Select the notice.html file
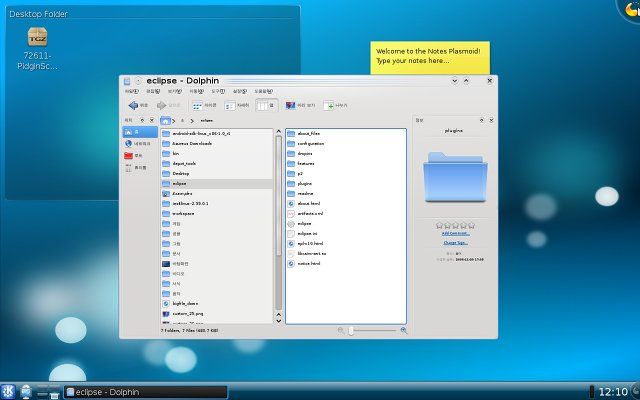Viewport: 640px width, 400px height. pos(304,264)
